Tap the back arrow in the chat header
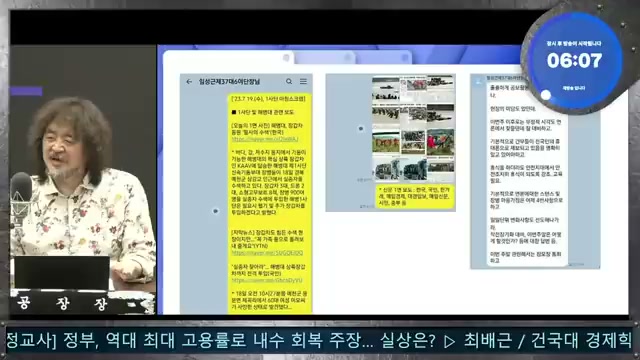 coord(189,82)
